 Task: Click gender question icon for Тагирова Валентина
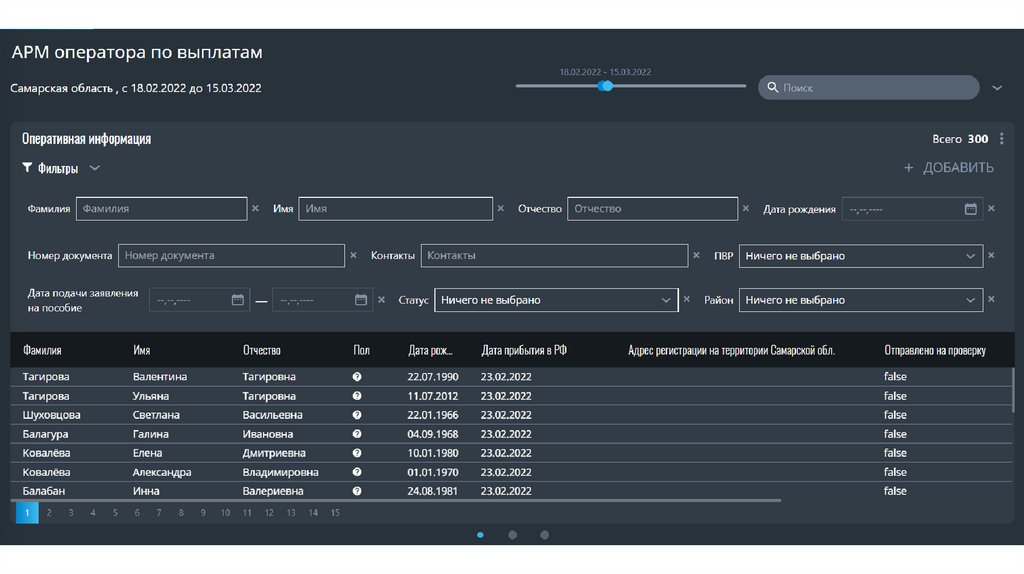click(357, 377)
